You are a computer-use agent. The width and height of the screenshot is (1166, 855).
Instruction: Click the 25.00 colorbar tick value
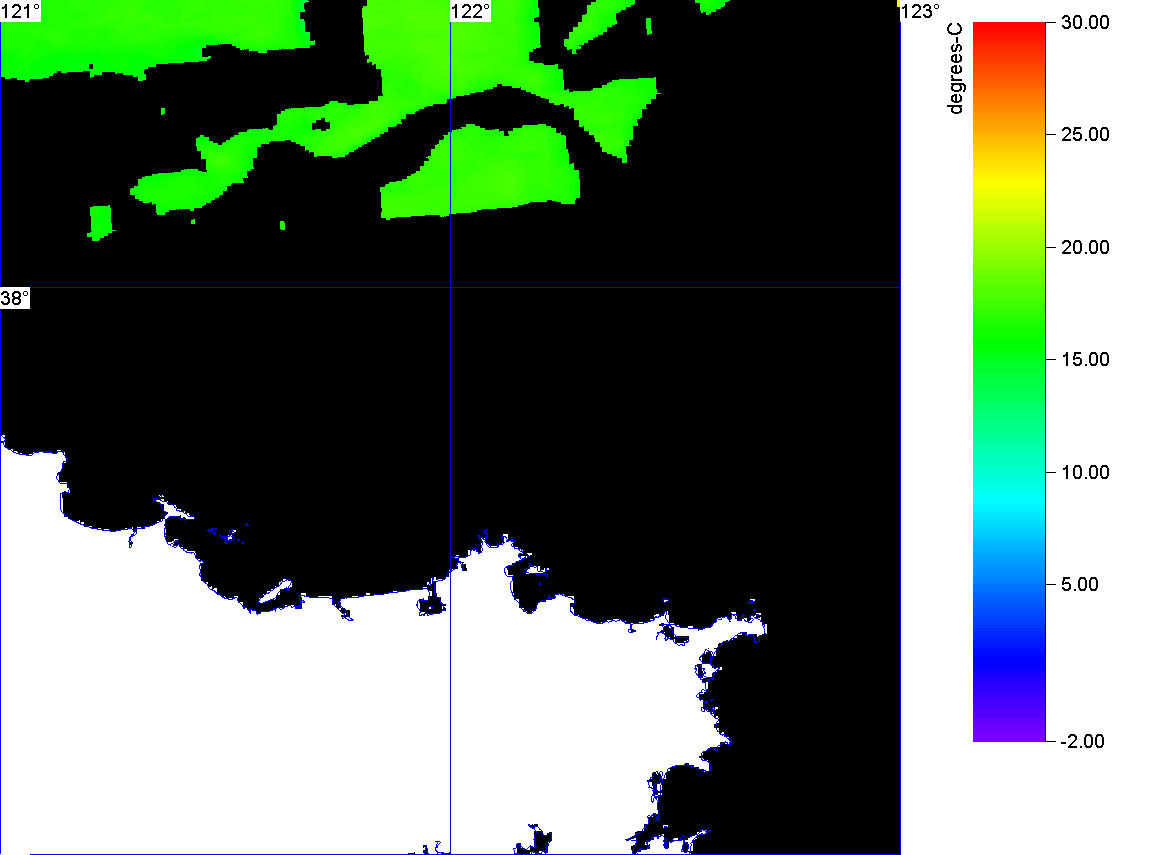click(1085, 135)
